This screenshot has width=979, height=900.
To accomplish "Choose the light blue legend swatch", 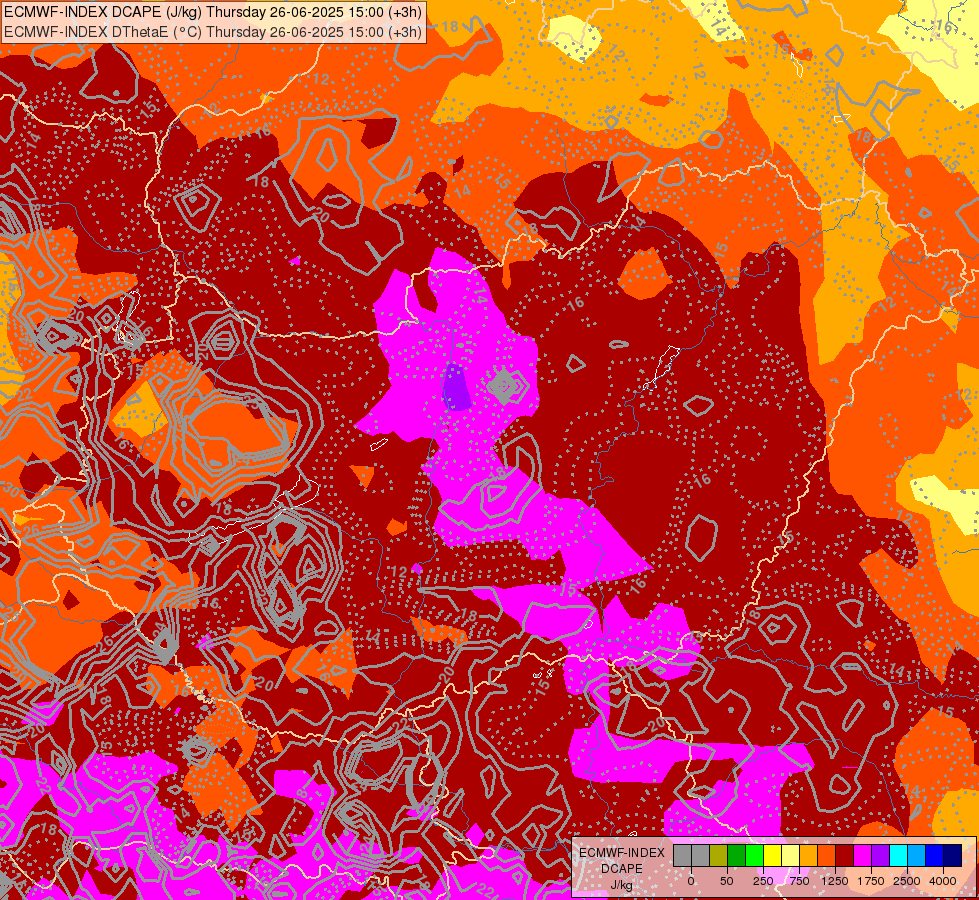I will [917, 855].
